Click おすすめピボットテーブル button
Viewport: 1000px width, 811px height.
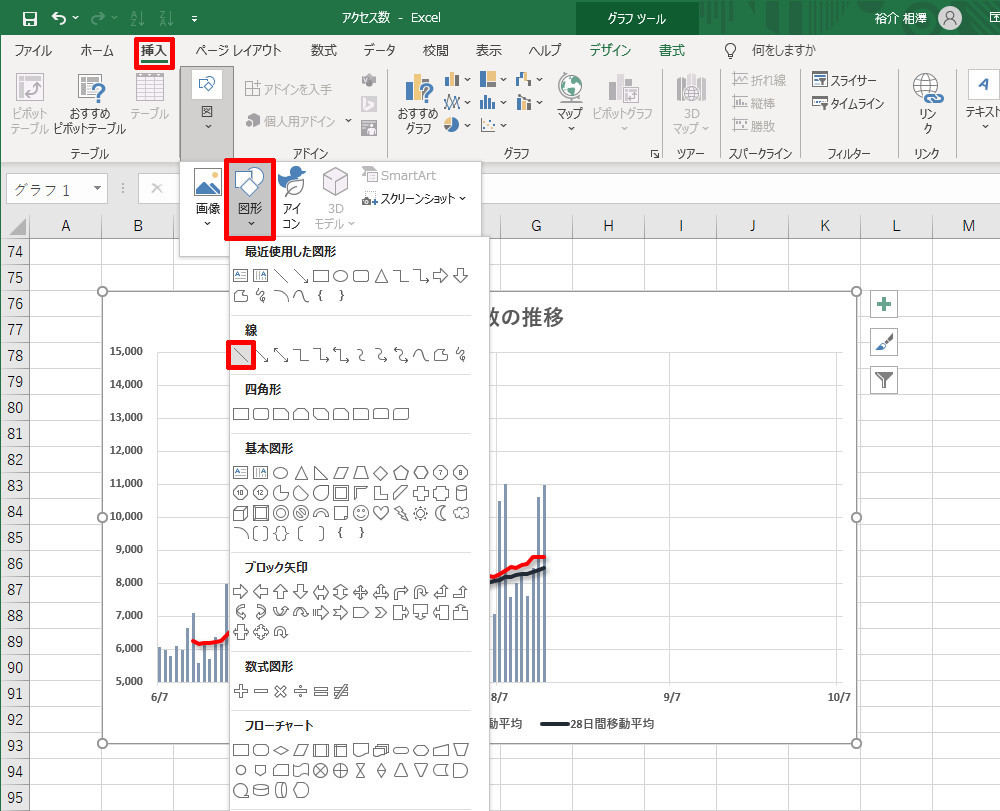[x=90, y=103]
